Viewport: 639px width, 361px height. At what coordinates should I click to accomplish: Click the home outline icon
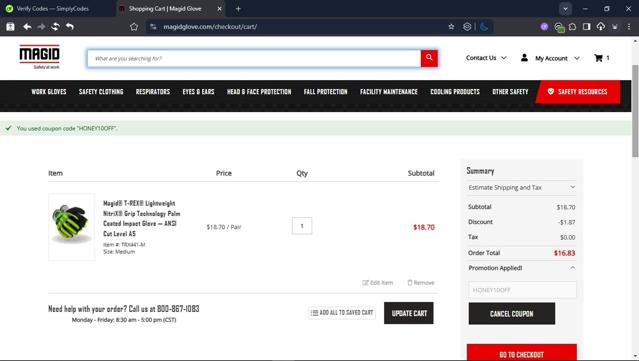(x=134, y=26)
